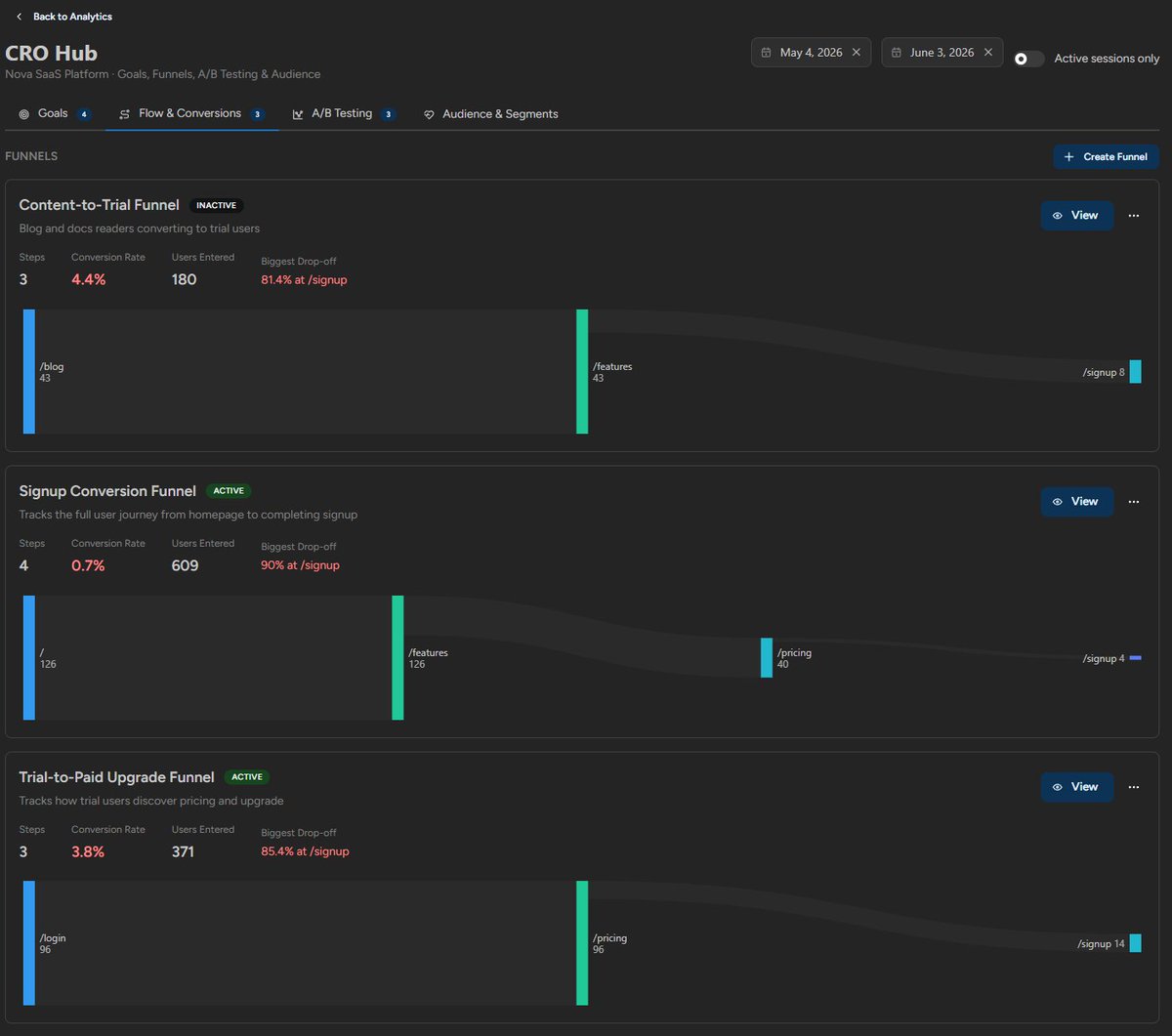The height and width of the screenshot is (1036, 1172).
Task: Click the 609 users entered value
Action: [185, 565]
